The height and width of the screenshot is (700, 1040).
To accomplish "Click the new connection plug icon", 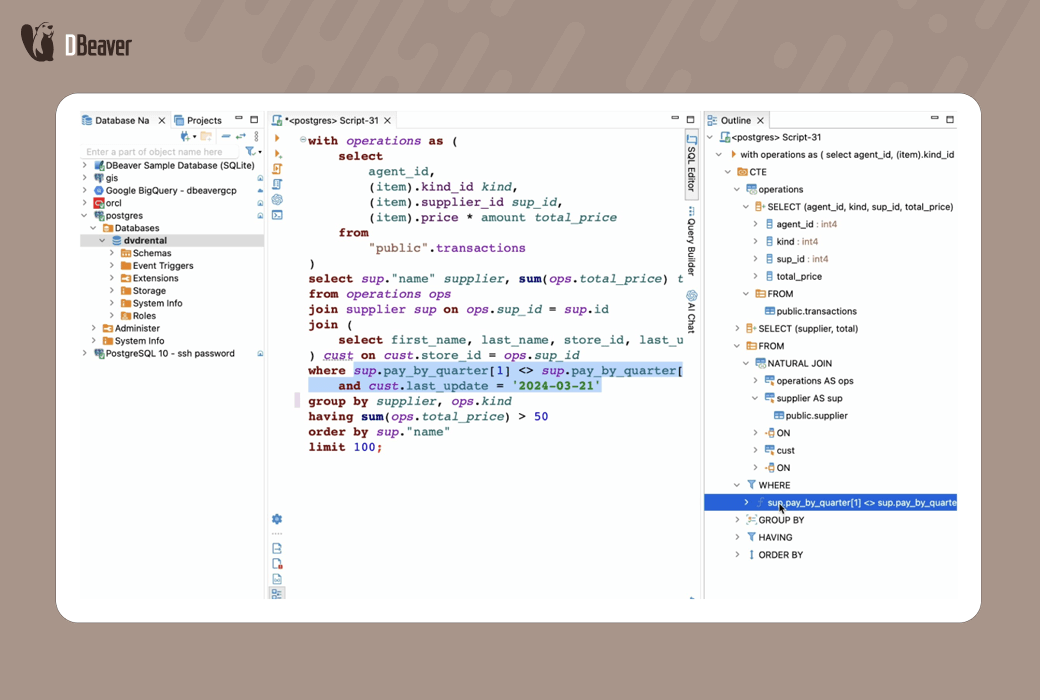I will point(185,137).
